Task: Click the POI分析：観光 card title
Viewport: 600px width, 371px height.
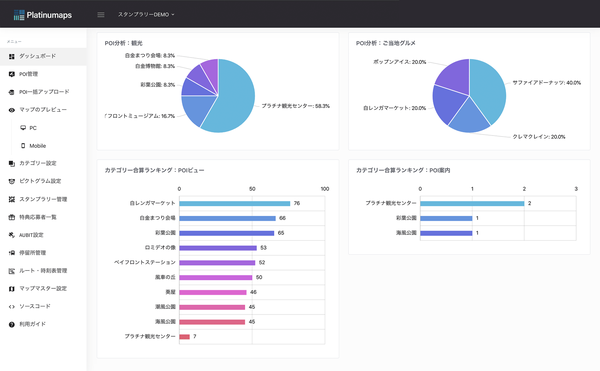Action: click(x=124, y=43)
